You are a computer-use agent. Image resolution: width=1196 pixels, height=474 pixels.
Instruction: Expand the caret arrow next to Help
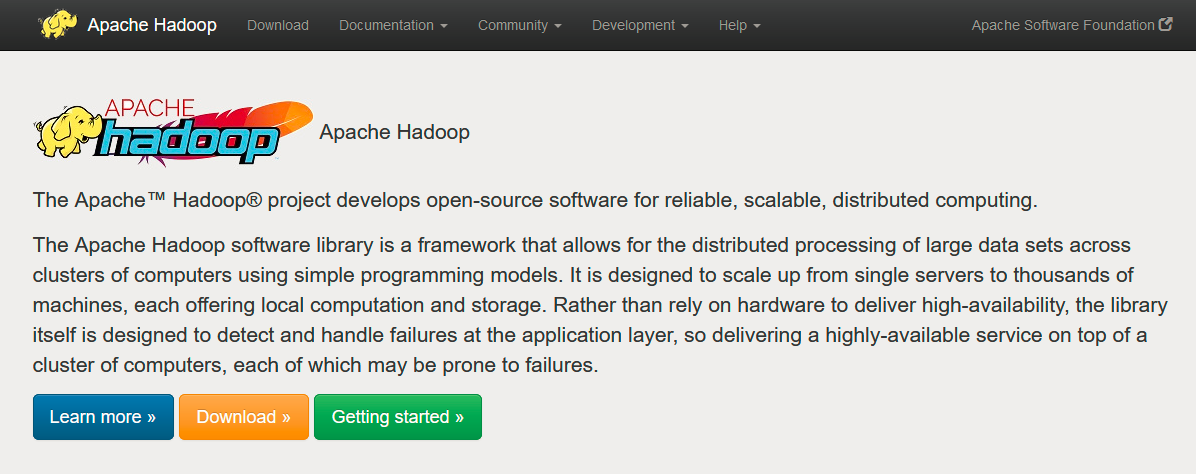757,26
